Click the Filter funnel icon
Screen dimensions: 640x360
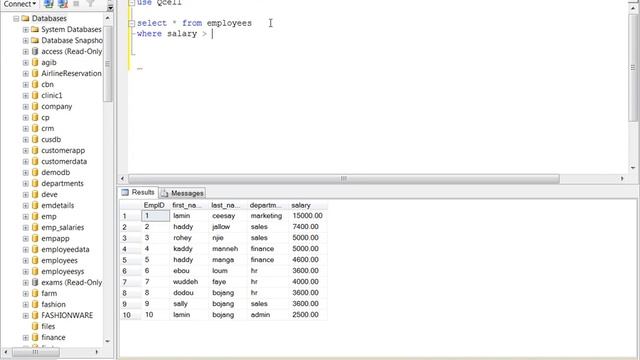coord(91,4)
